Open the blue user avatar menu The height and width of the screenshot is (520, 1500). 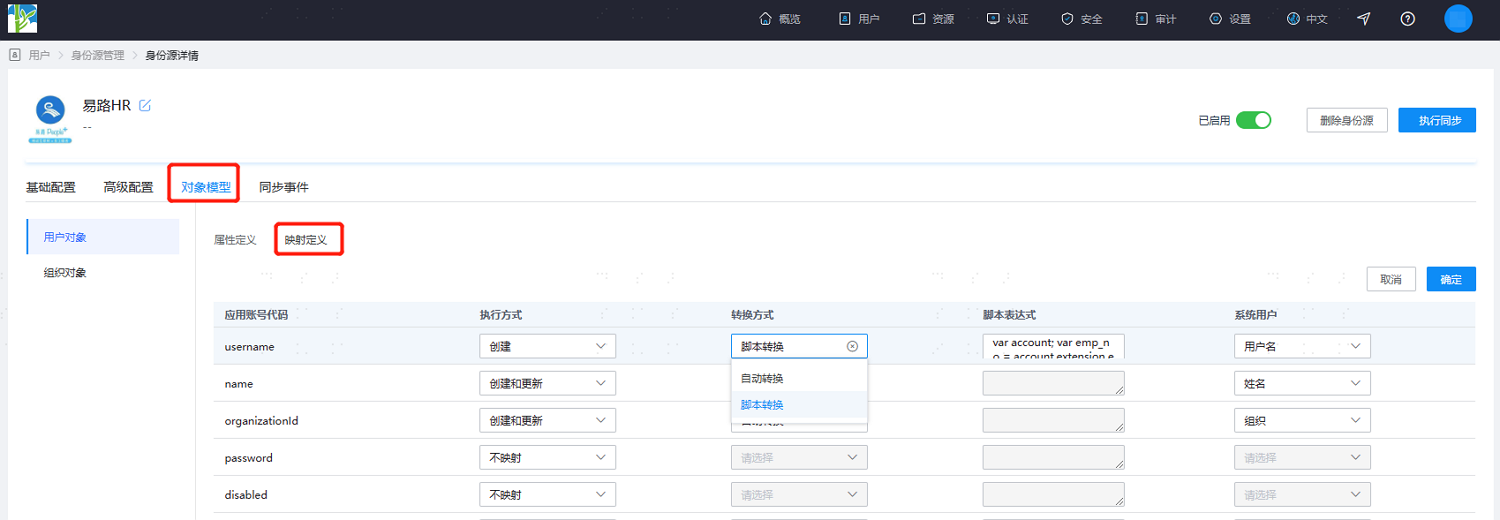[x=1458, y=19]
